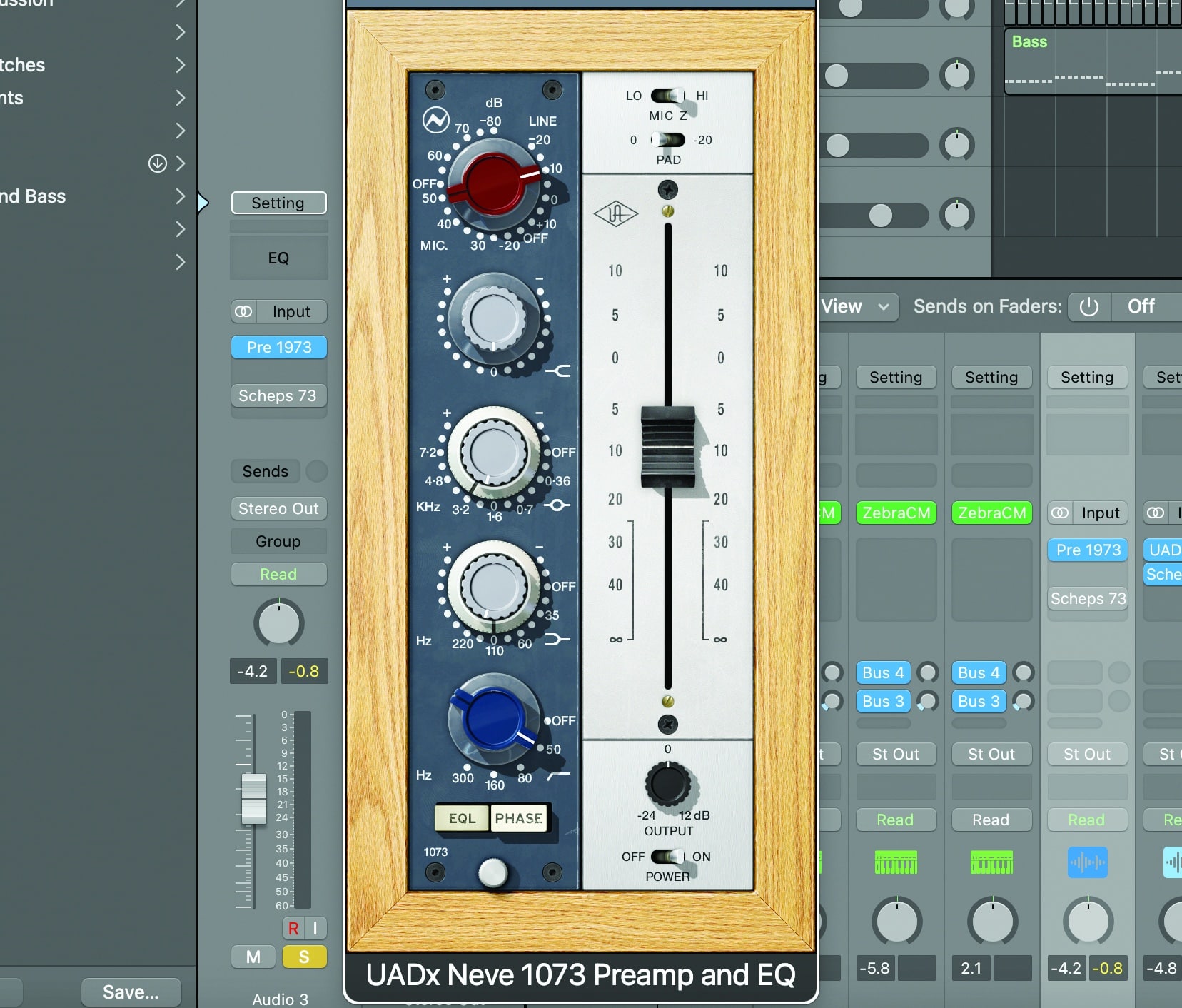
Task: Adjust the high shelf EQ knob
Action: coord(493,318)
